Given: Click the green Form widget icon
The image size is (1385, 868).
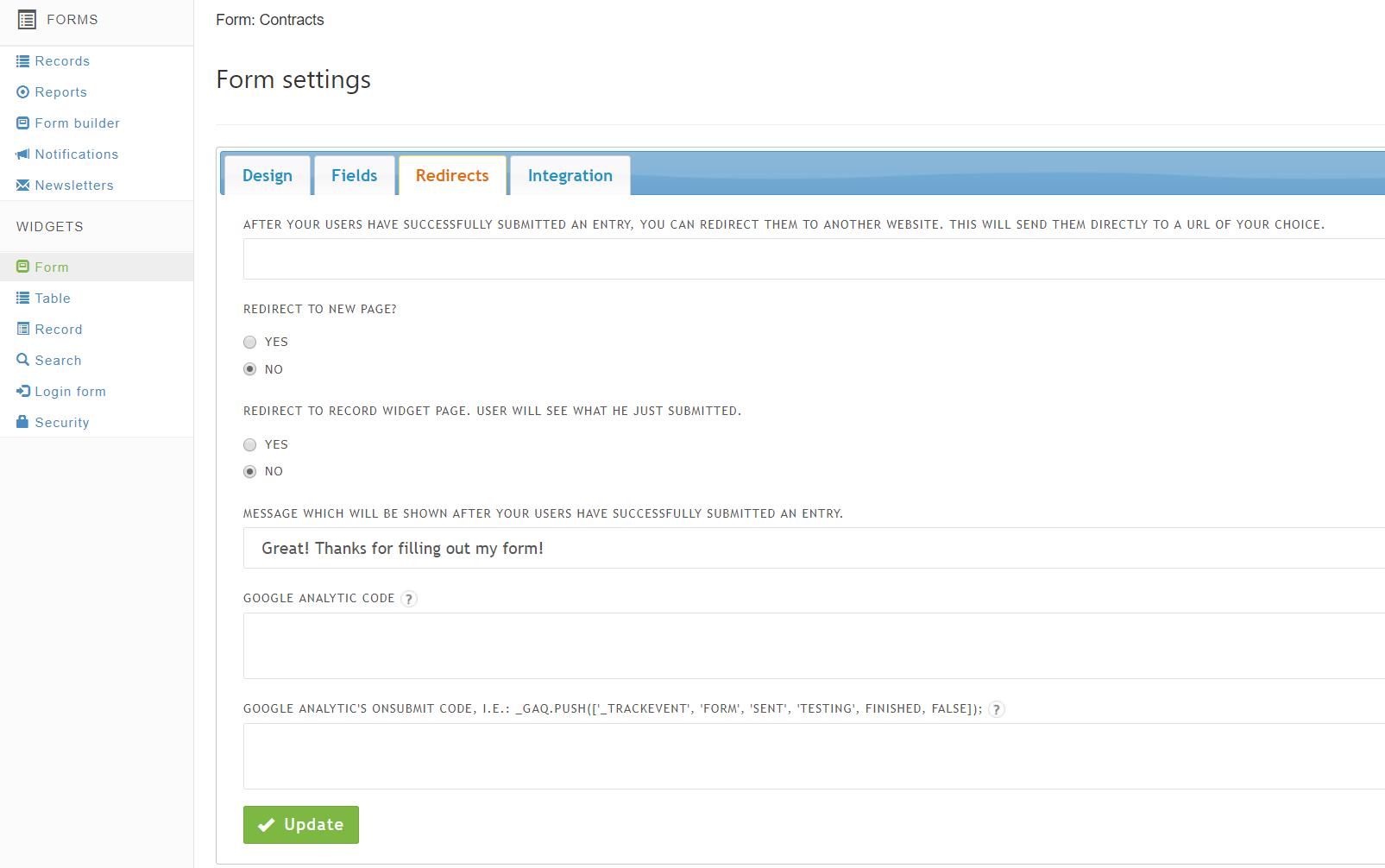Looking at the screenshot, I should click(x=22, y=267).
